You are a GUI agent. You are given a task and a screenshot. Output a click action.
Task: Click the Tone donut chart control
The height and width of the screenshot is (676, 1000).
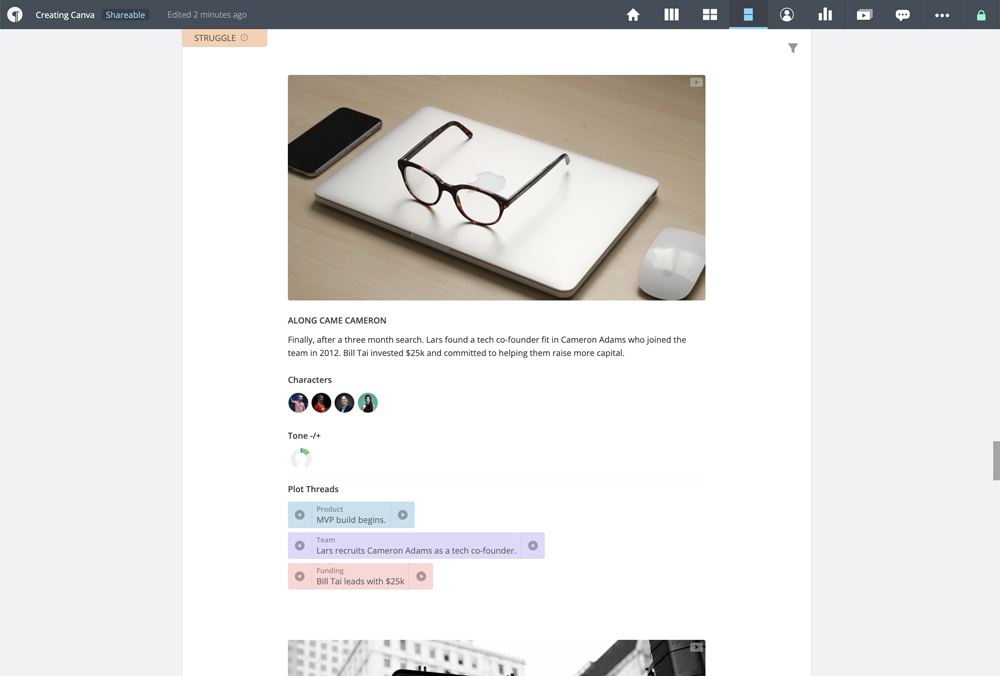[x=300, y=457]
